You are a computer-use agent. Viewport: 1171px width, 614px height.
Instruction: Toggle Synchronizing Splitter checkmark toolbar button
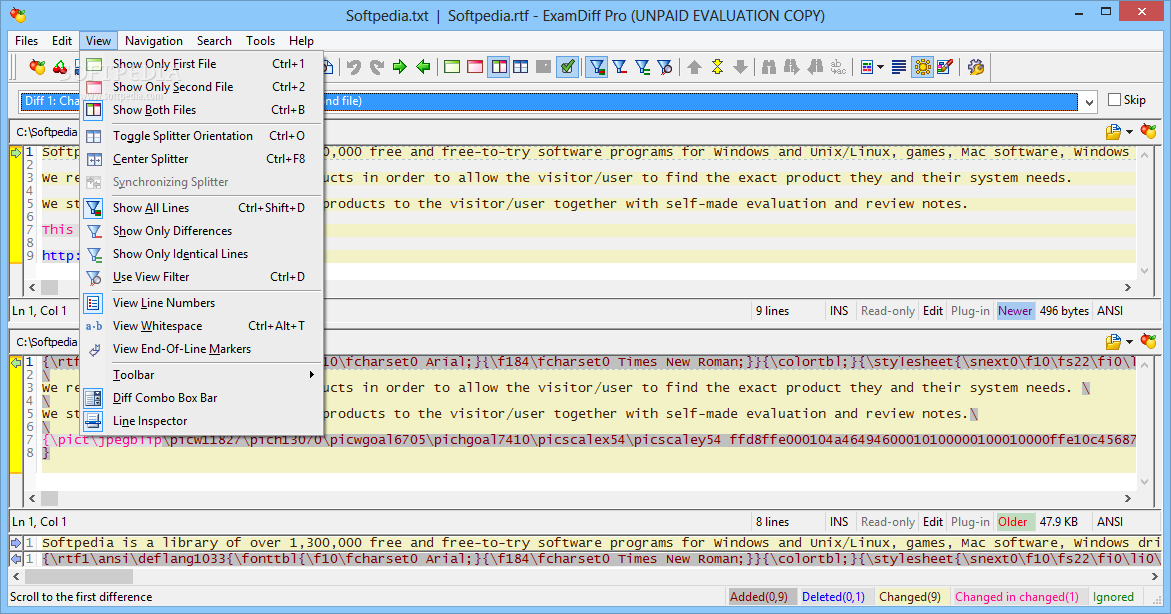click(568, 67)
